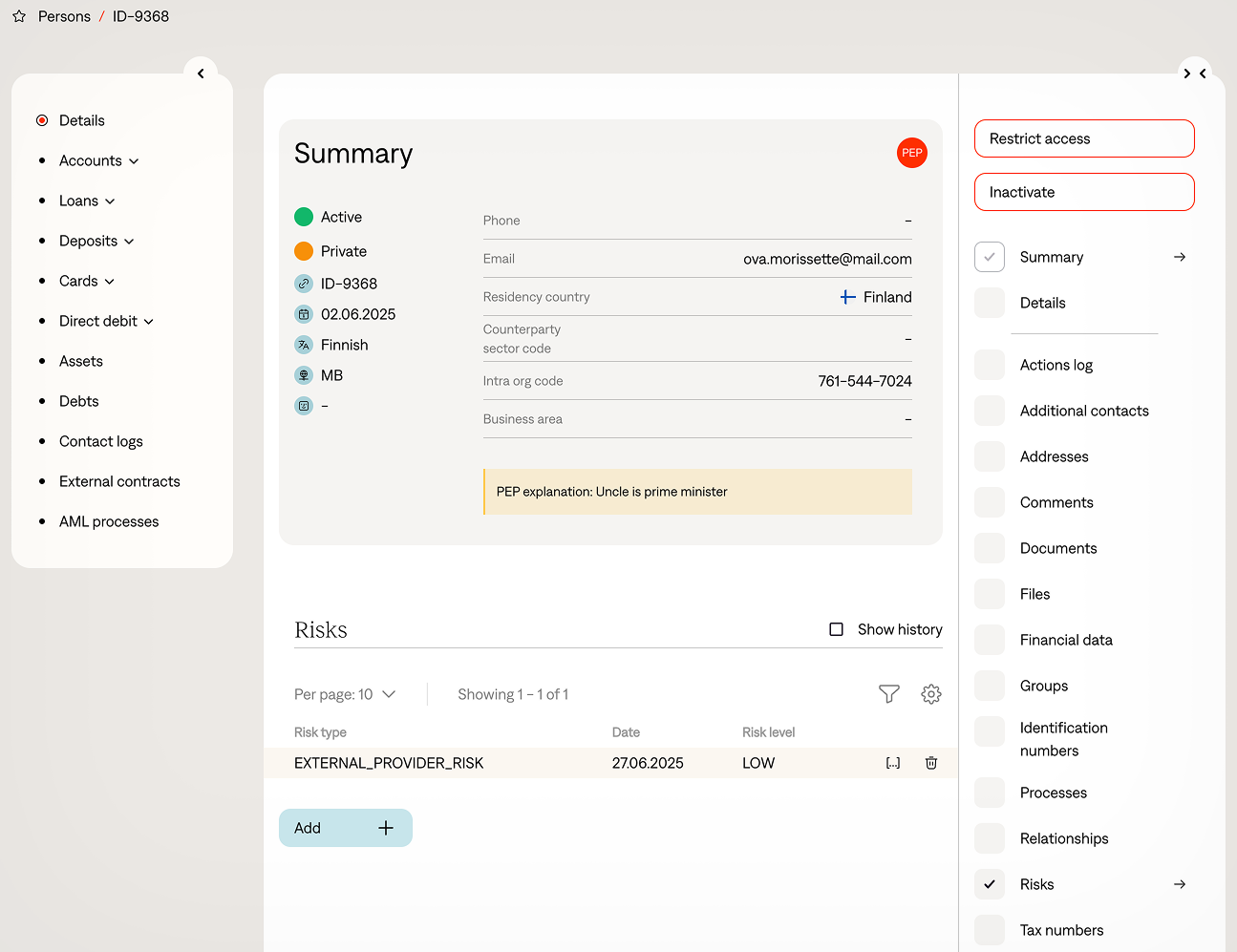Image resolution: width=1237 pixels, height=952 pixels.
Task: Expand the Loans menu
Action: (x=87, y=201)
